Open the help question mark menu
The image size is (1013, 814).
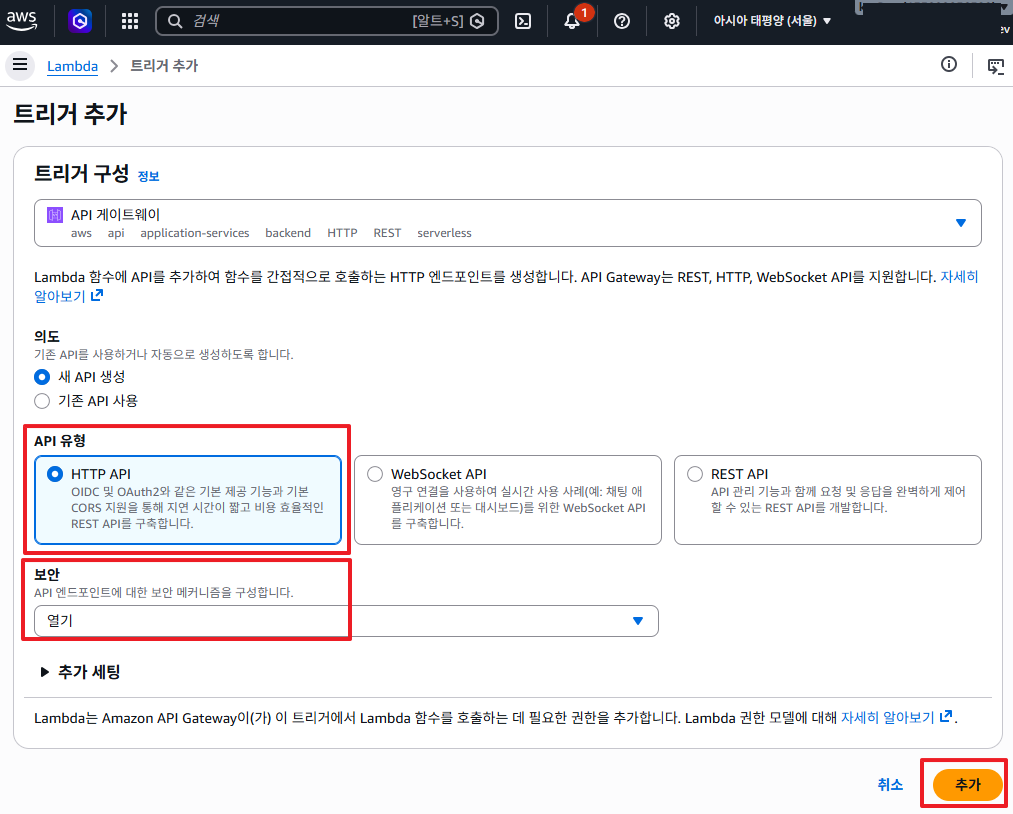click(621, 21)
